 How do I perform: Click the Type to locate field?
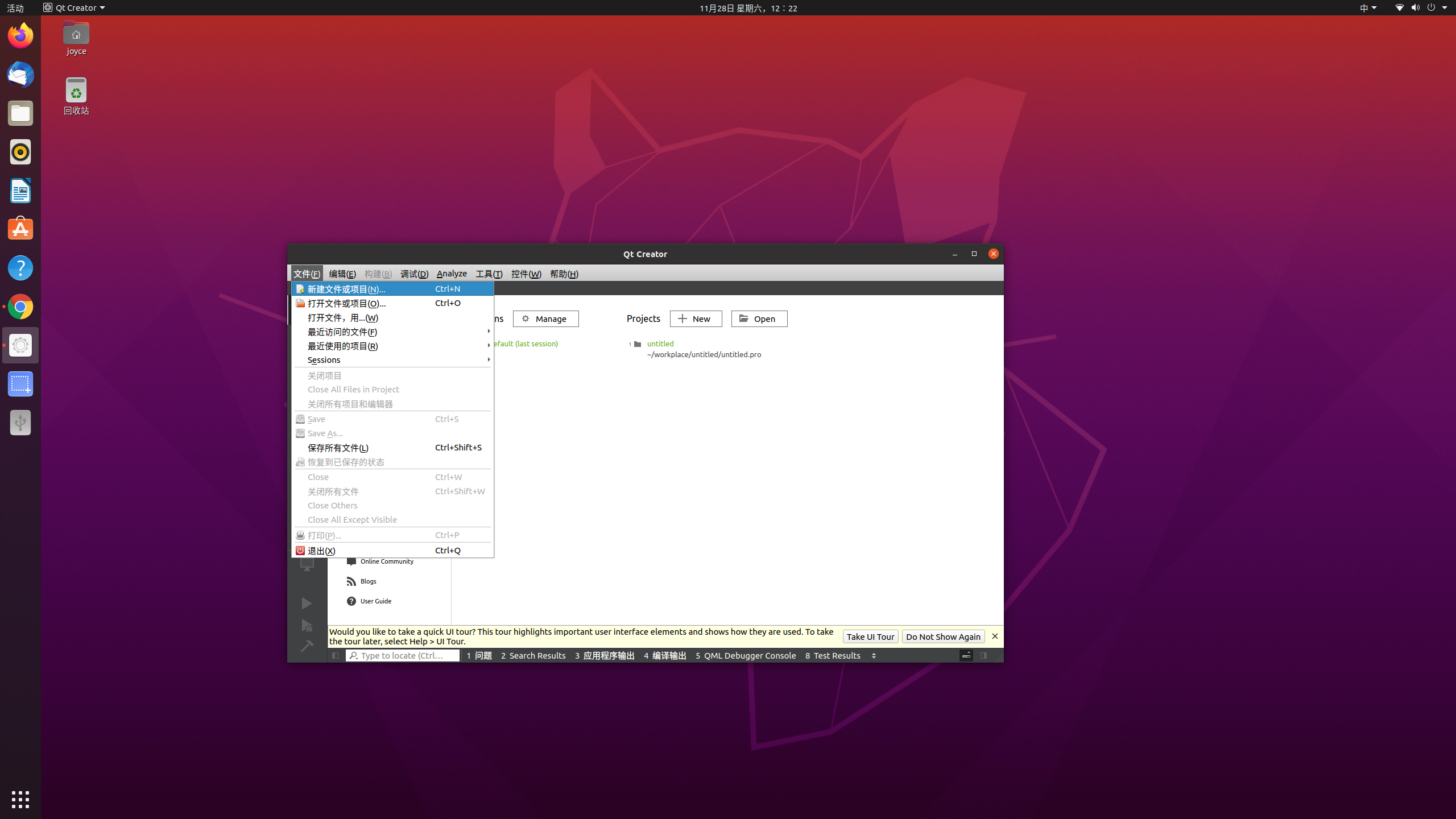click(x=403, y=656)
